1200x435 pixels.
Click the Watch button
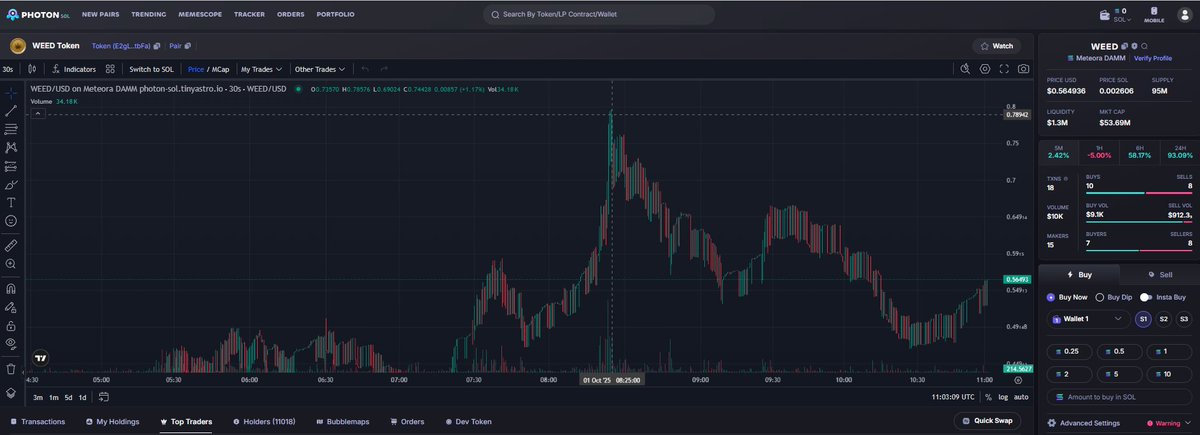(996, 46)
